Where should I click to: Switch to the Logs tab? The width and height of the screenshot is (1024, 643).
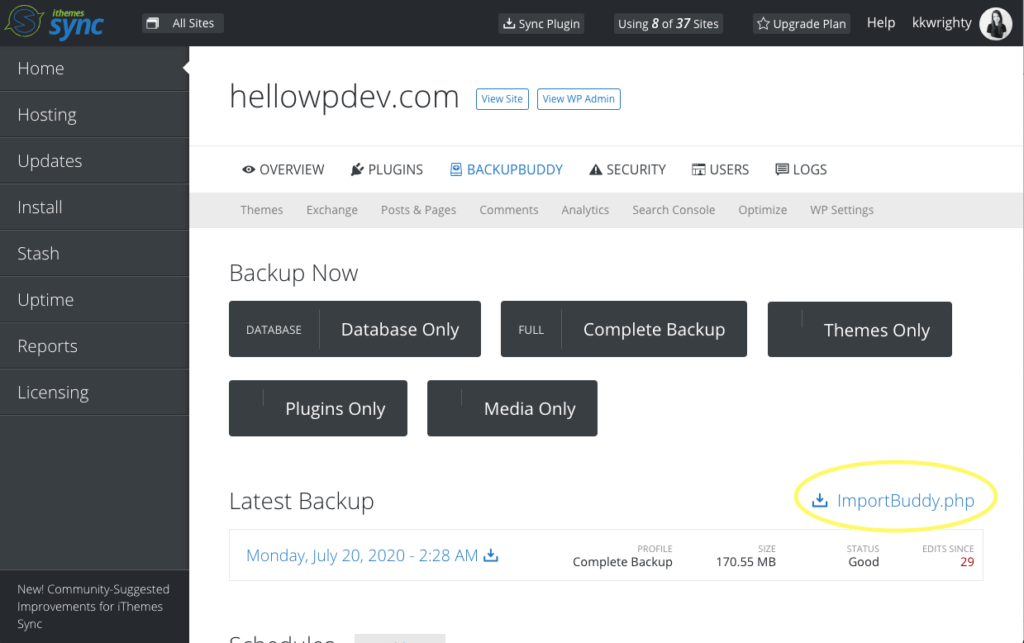pyautogui.click(x=801, y=170)
